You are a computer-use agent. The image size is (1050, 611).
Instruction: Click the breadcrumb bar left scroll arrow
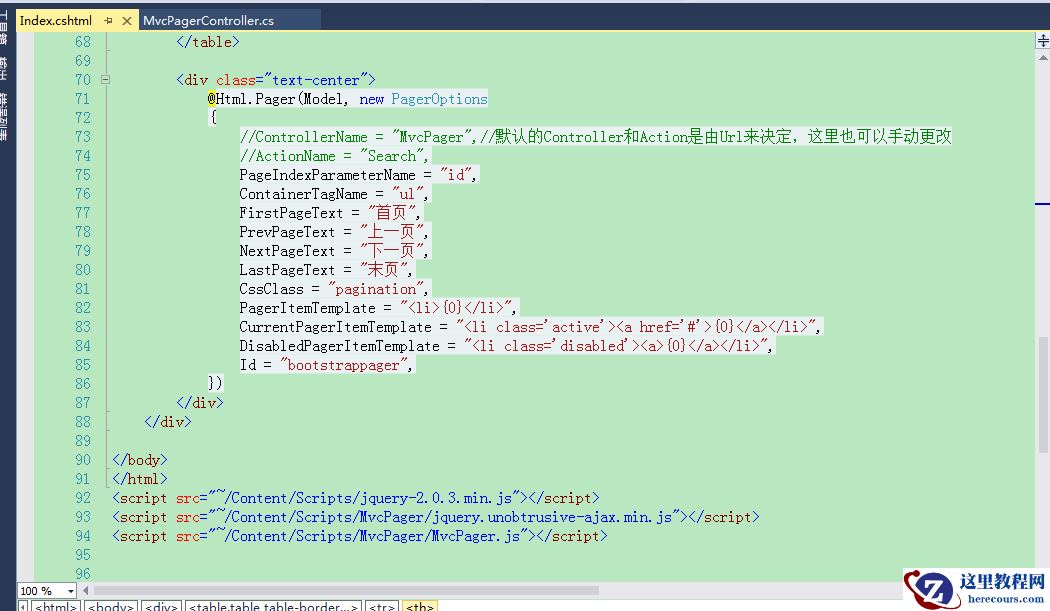click(23, 606)
